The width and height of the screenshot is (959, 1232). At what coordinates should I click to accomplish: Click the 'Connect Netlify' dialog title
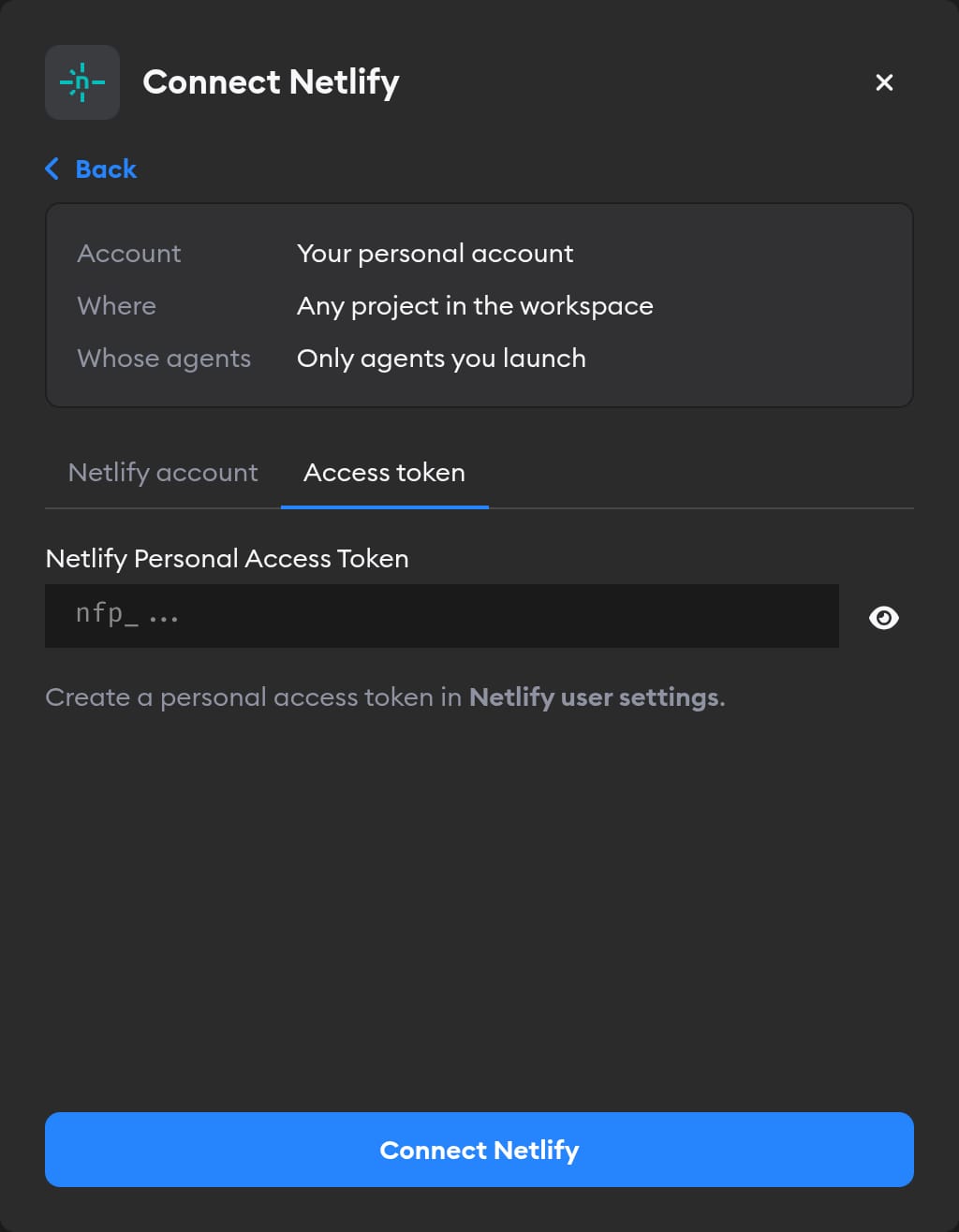(x=272, y=82)
